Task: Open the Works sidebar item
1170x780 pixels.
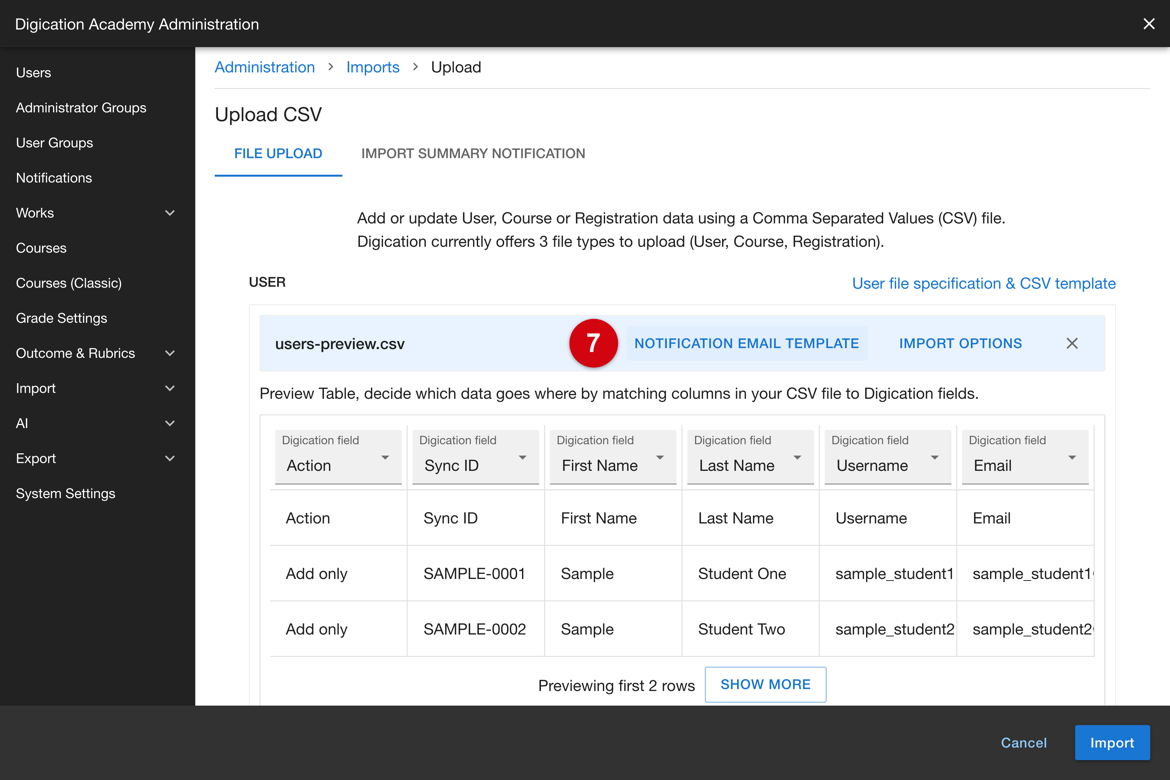Action: [x=34, y=213]
